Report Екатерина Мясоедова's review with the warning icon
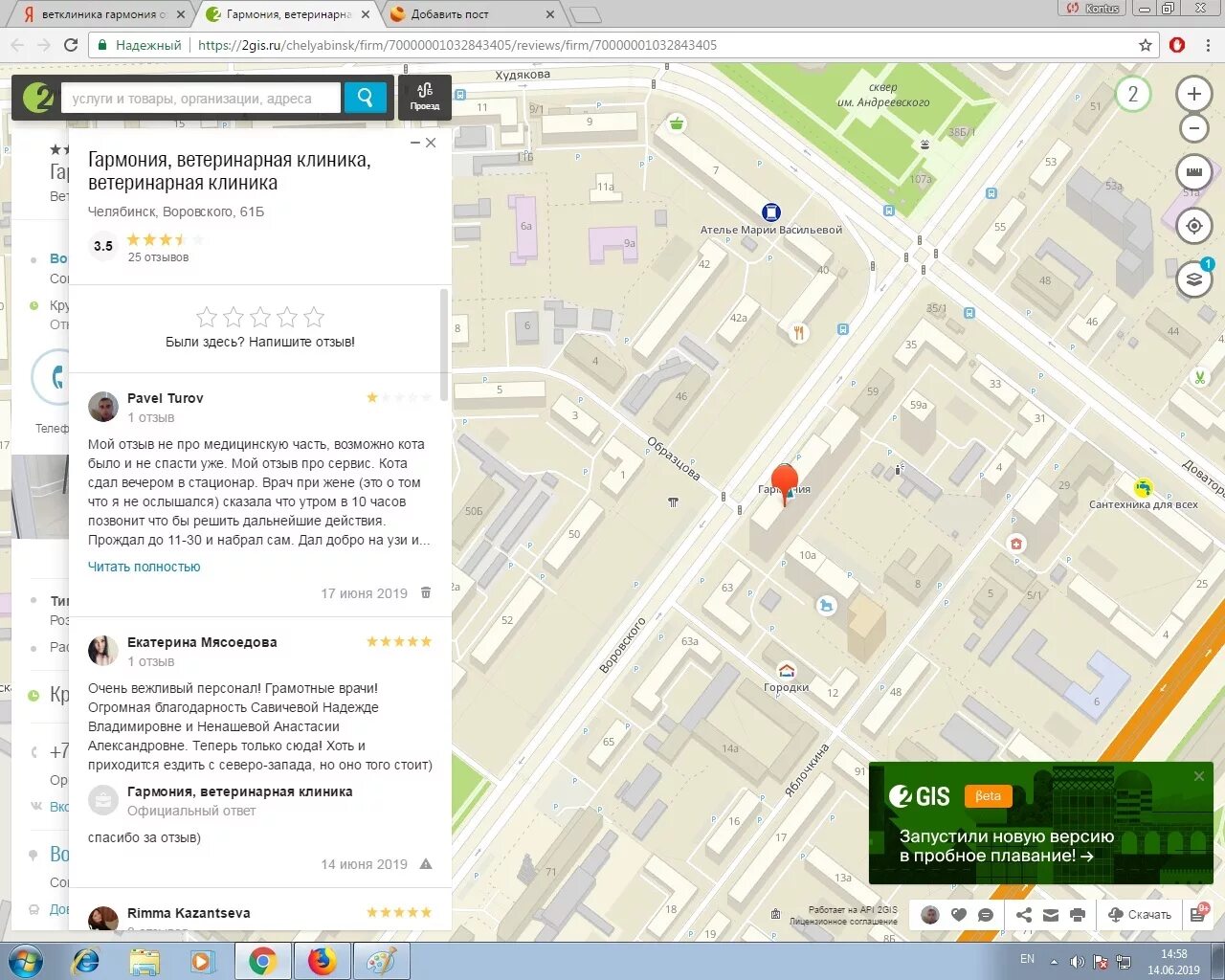This screenshot has width=1225, height=980. [x=426, y=864]
